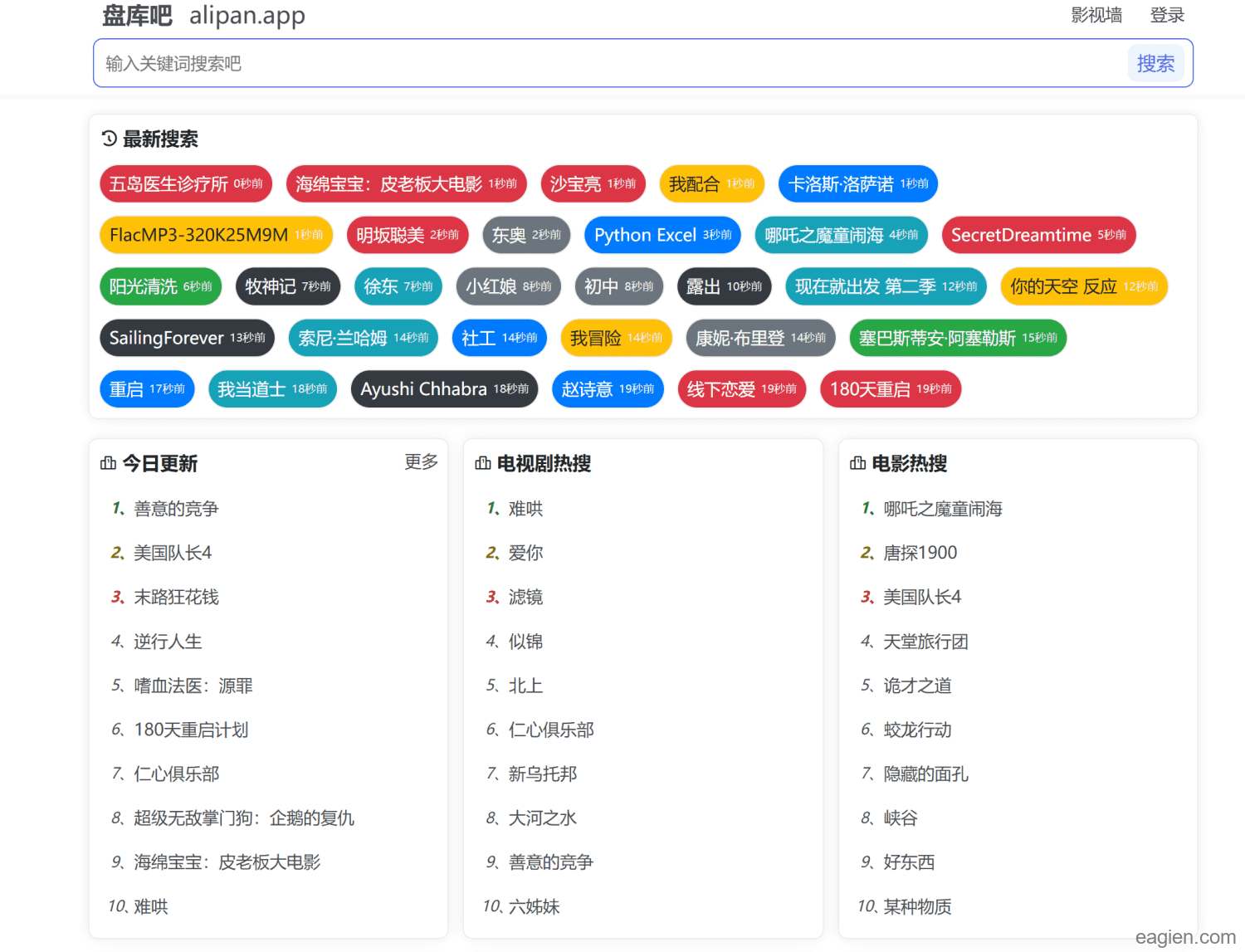Open 难哄 at top of 电视剧热搜
The image size is (1245, 952).
(525, 509)
